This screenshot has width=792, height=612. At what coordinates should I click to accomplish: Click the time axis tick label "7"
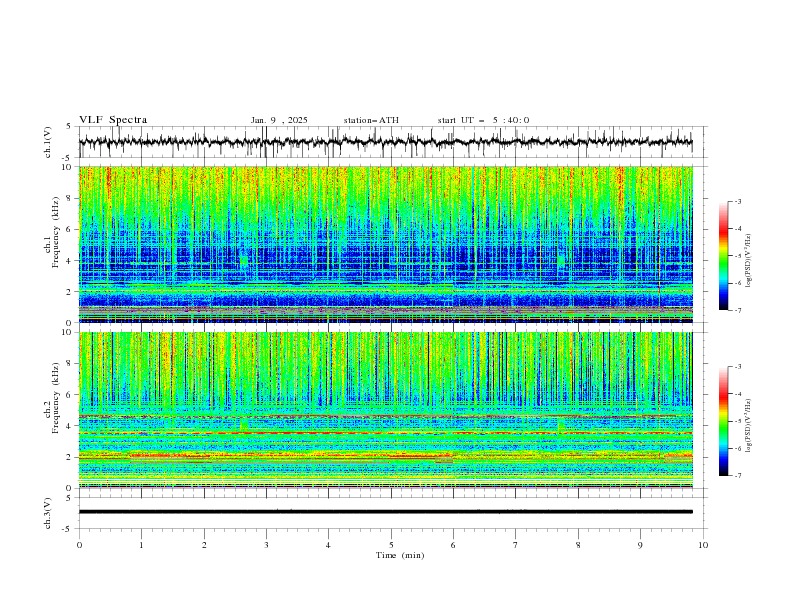tap(516, 545)
